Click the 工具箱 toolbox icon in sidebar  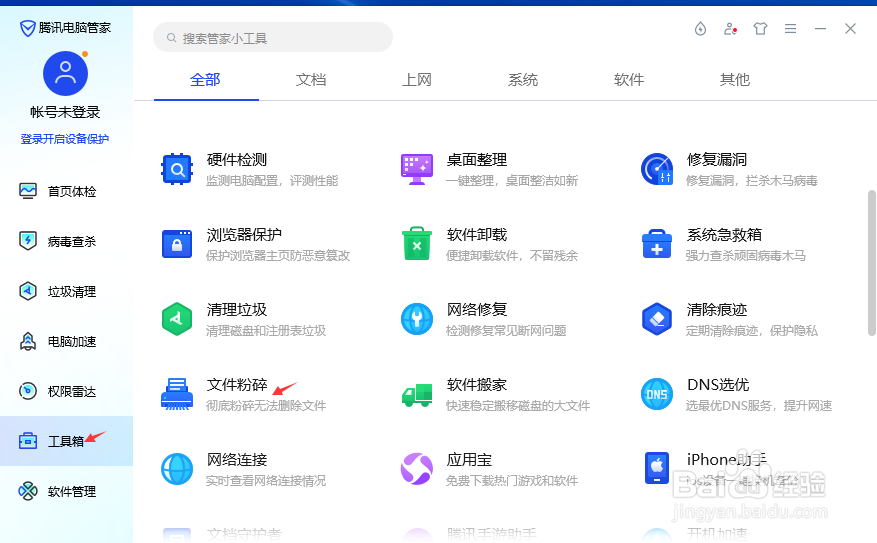28,441
